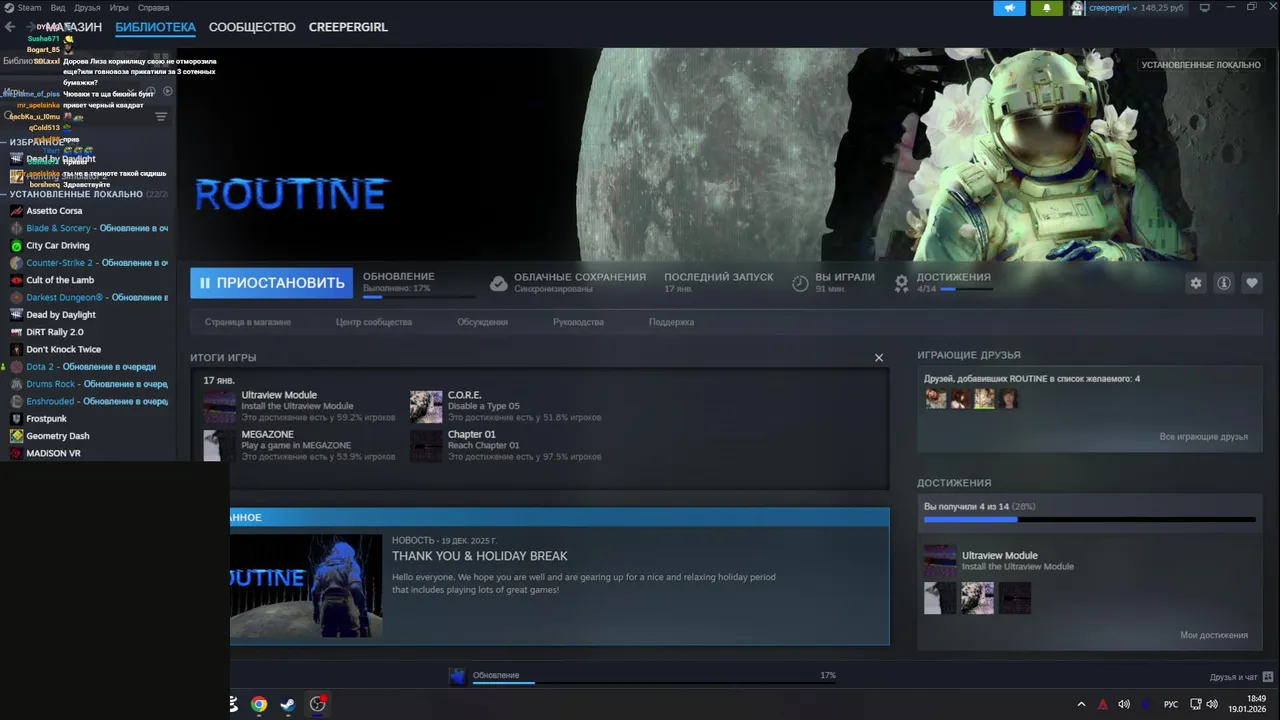Open the Обсуждения tab

(x=482, y=322)
